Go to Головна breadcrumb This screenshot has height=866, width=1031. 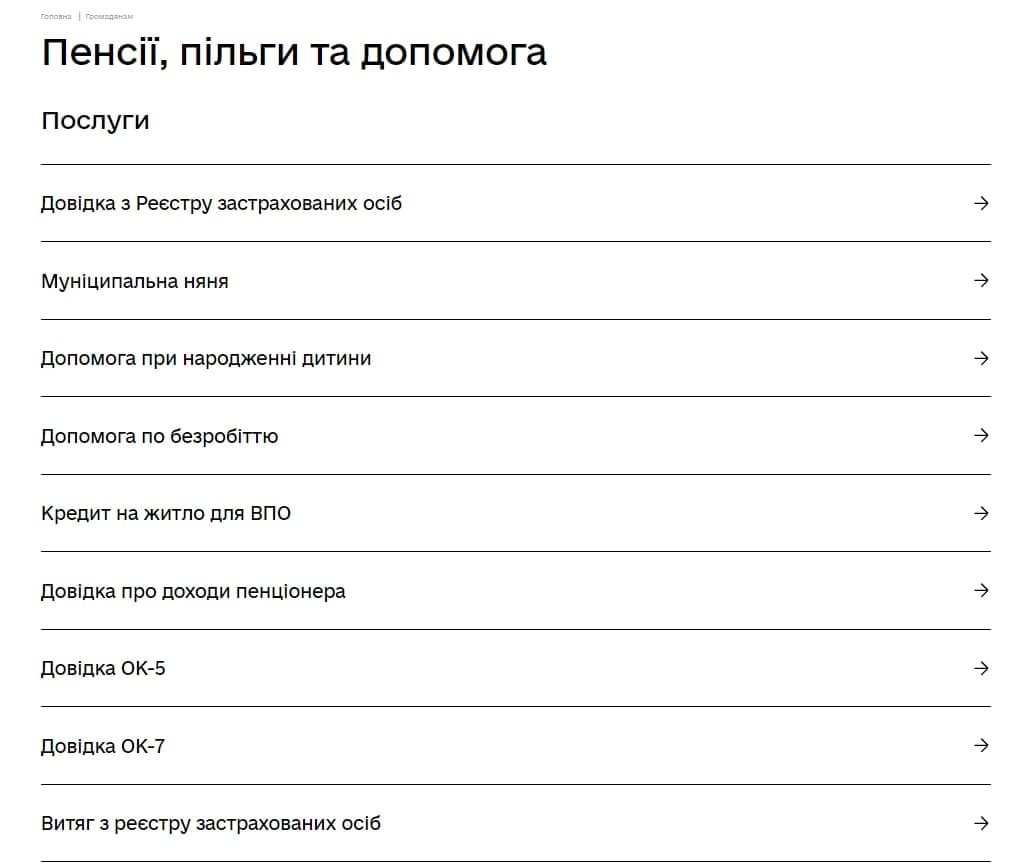(56, 17)
